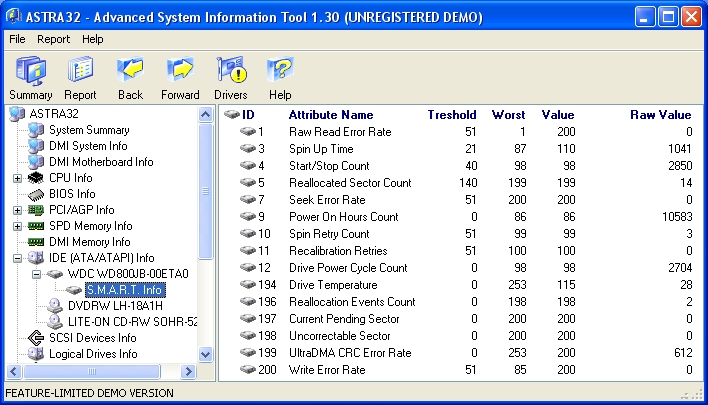Select BIOS Info in the tree
This screenshot has width=708, height=405.
[72, 194]
